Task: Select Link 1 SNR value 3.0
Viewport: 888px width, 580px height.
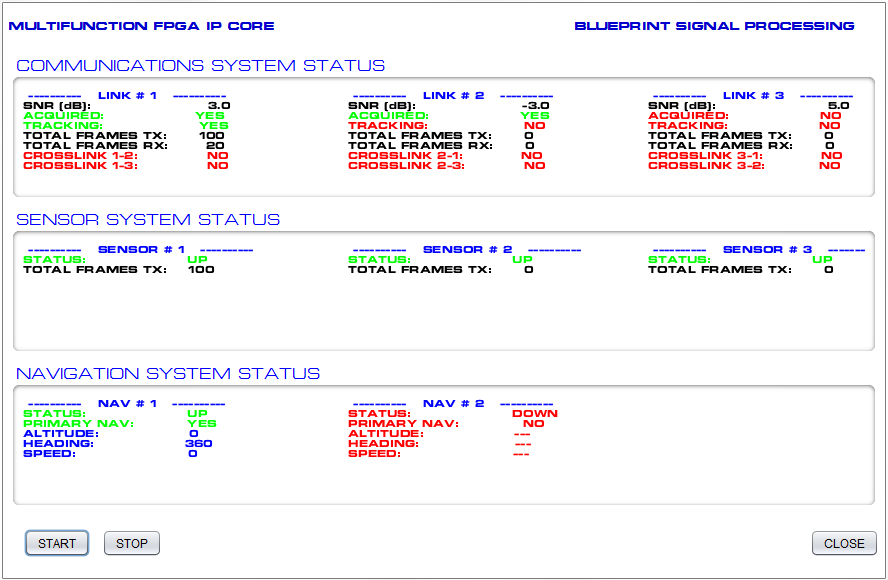Action: (x=219, y=105)
